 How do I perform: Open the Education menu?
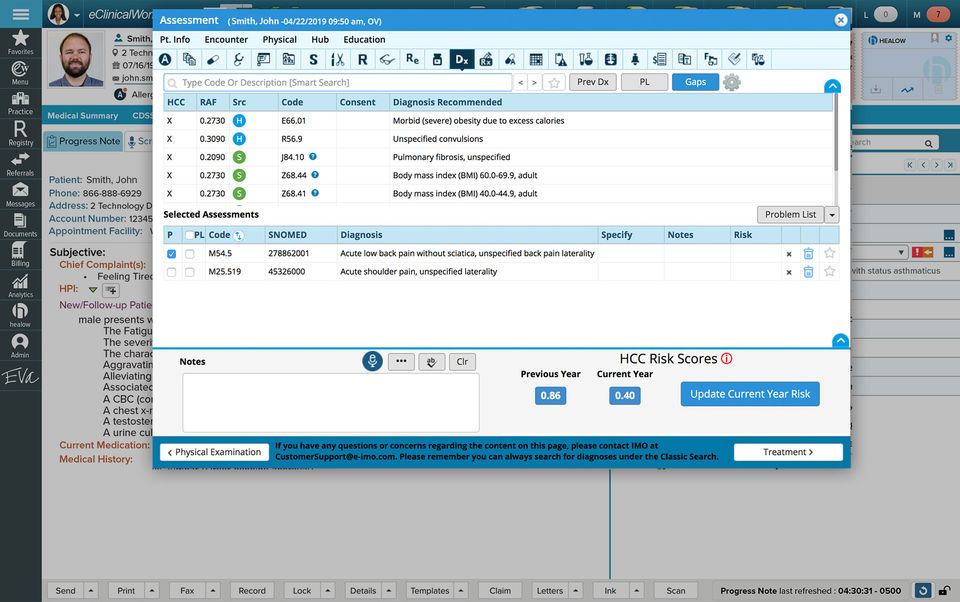pyautogui.click(x=364, y=39)
